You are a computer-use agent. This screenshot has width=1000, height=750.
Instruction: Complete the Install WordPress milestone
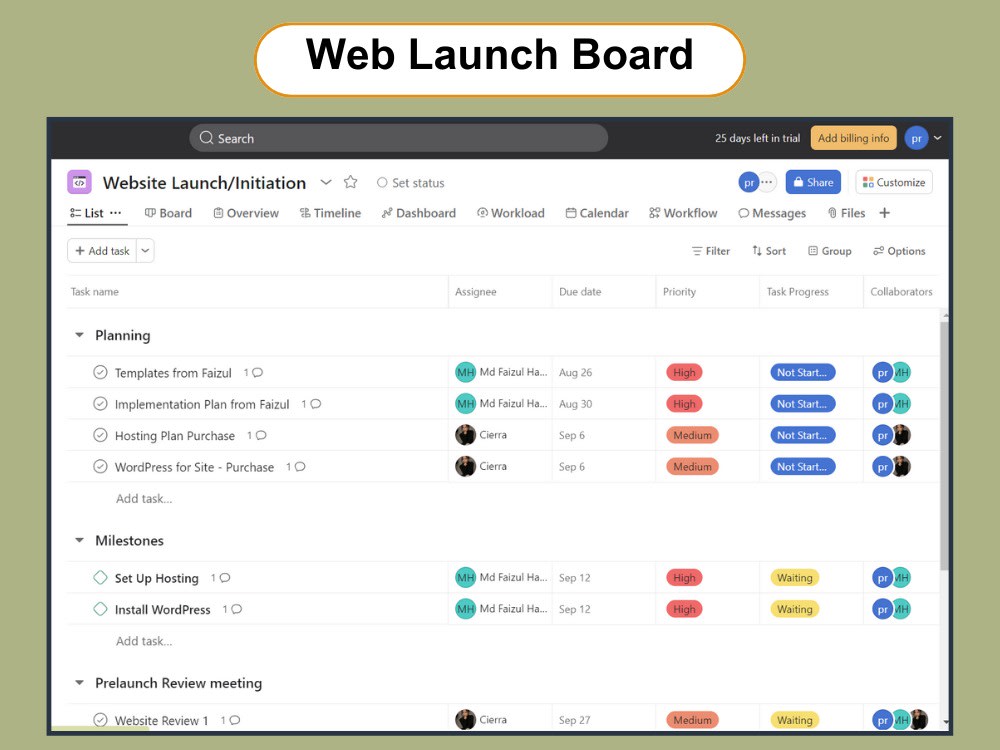pyautogui.click(x=100, y=609)
